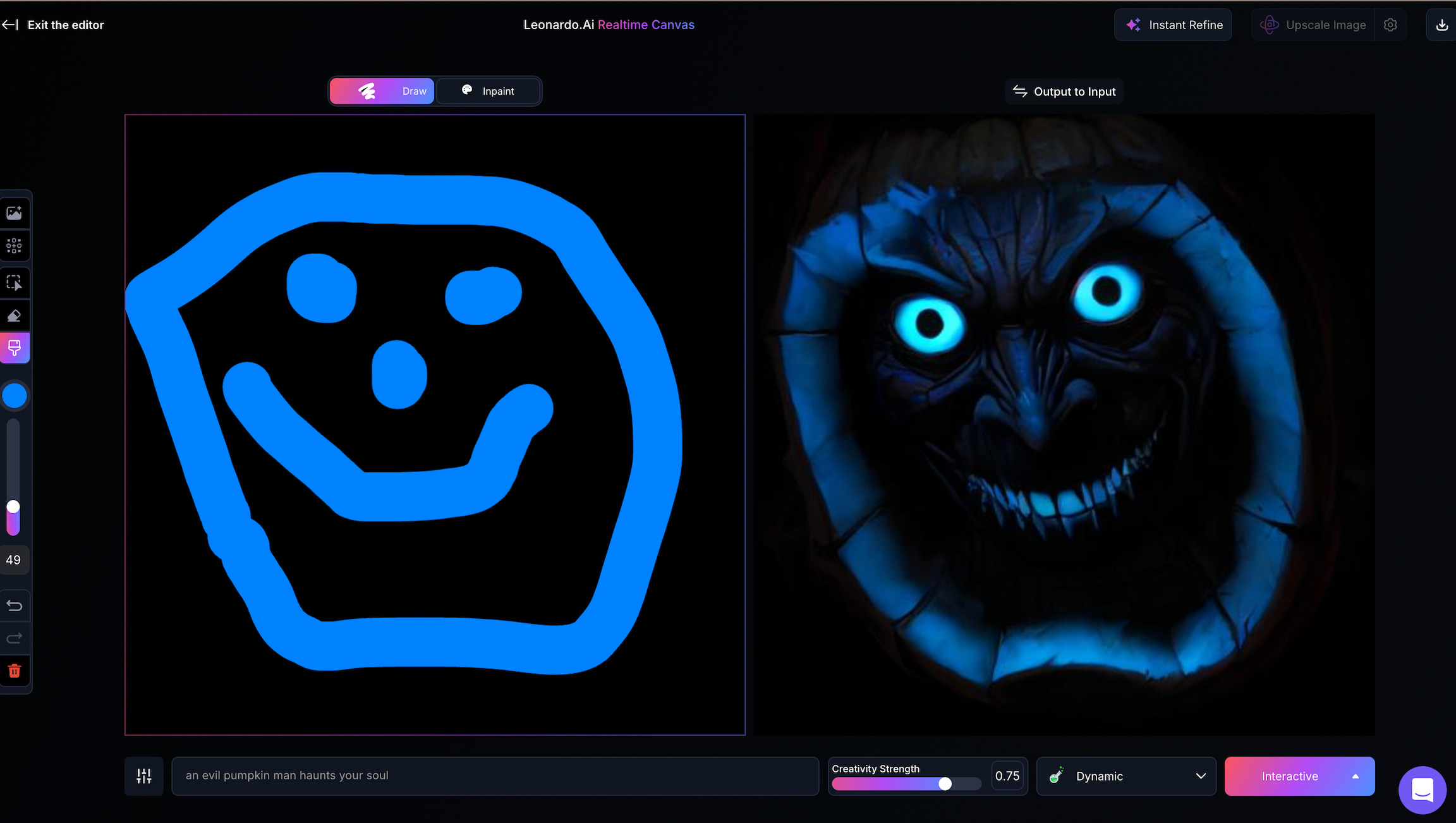Open upscale settings gear
1456x823 pixels.
pos(1390,25)
